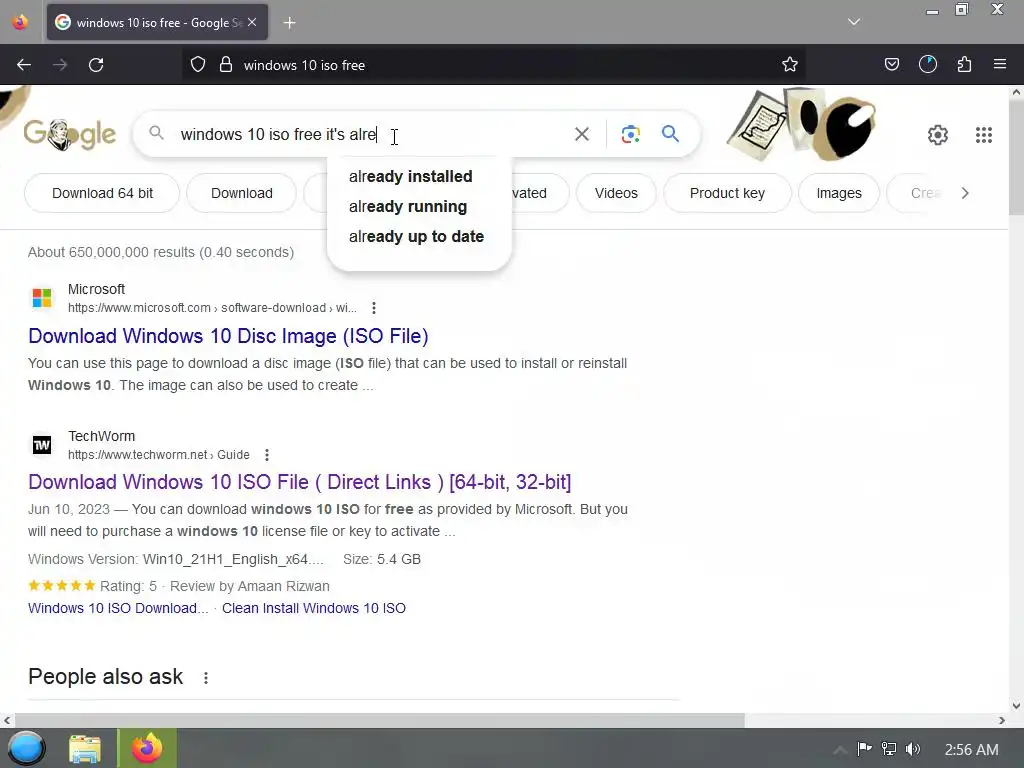Open the extensions puzzle icon
Screen dimensions: 1024x768
coord(964,65)
